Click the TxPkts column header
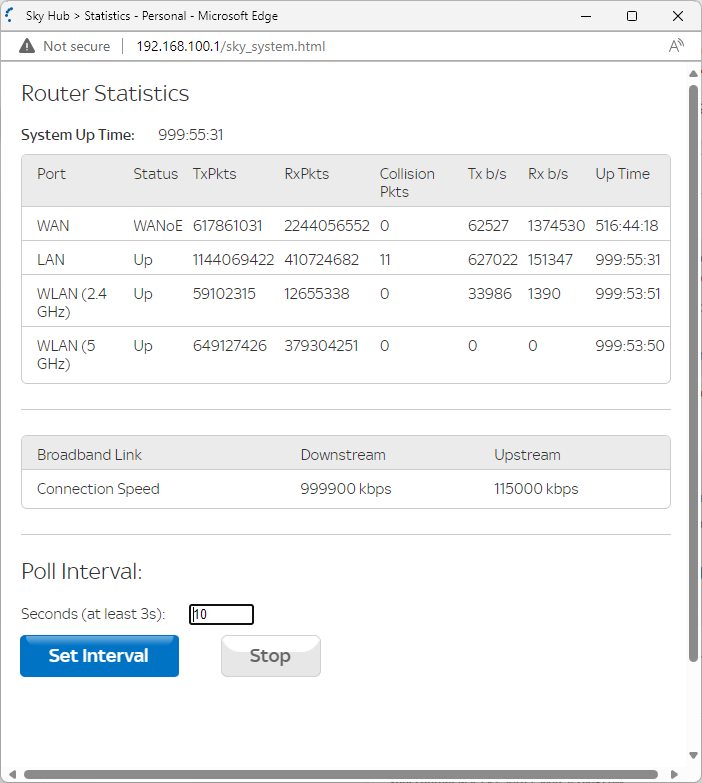Screen dimensions: 702x783 214,174
